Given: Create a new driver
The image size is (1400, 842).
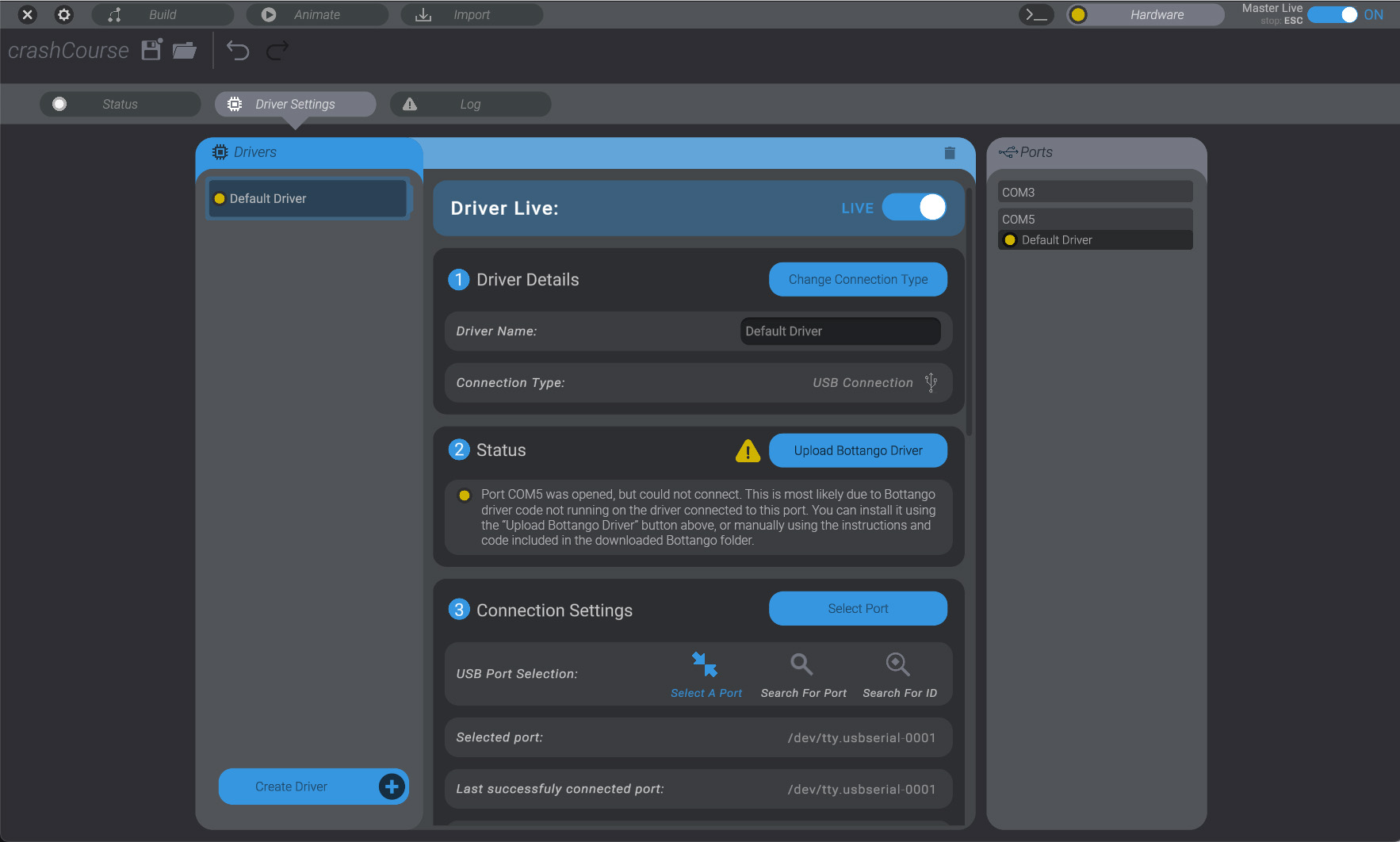Looking at the screenshot, I should [313, 787].
